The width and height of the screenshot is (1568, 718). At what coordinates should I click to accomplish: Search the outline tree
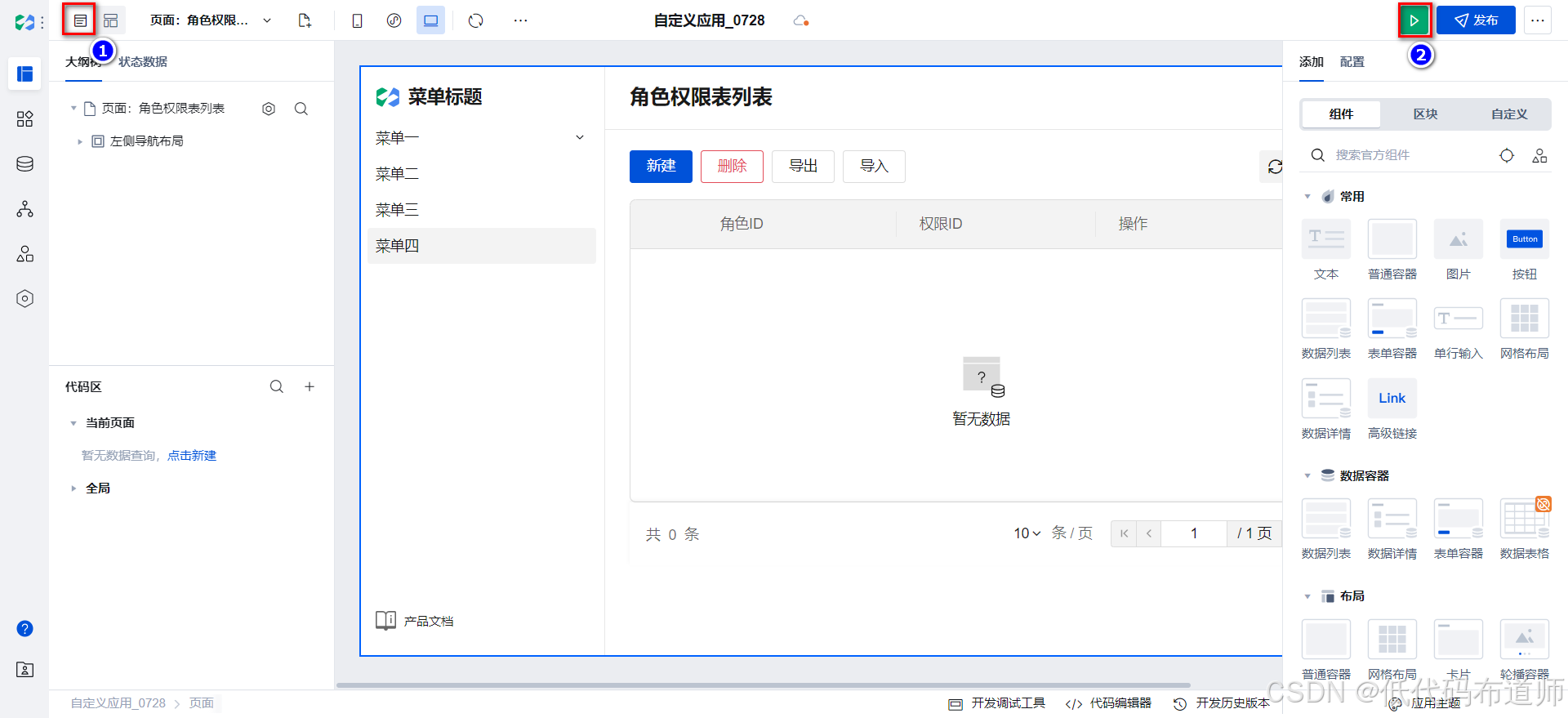pos(301,109)
